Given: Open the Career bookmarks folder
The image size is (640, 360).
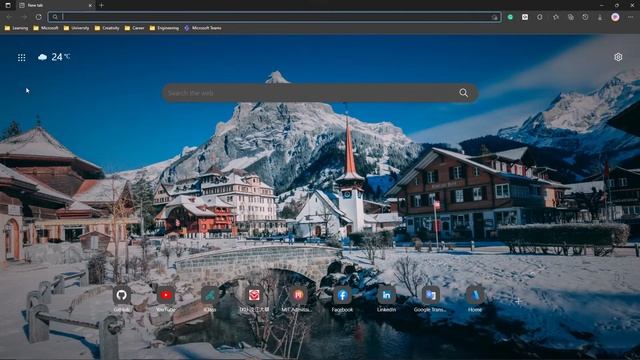Looking at the screenshot, I should point(134,28).
